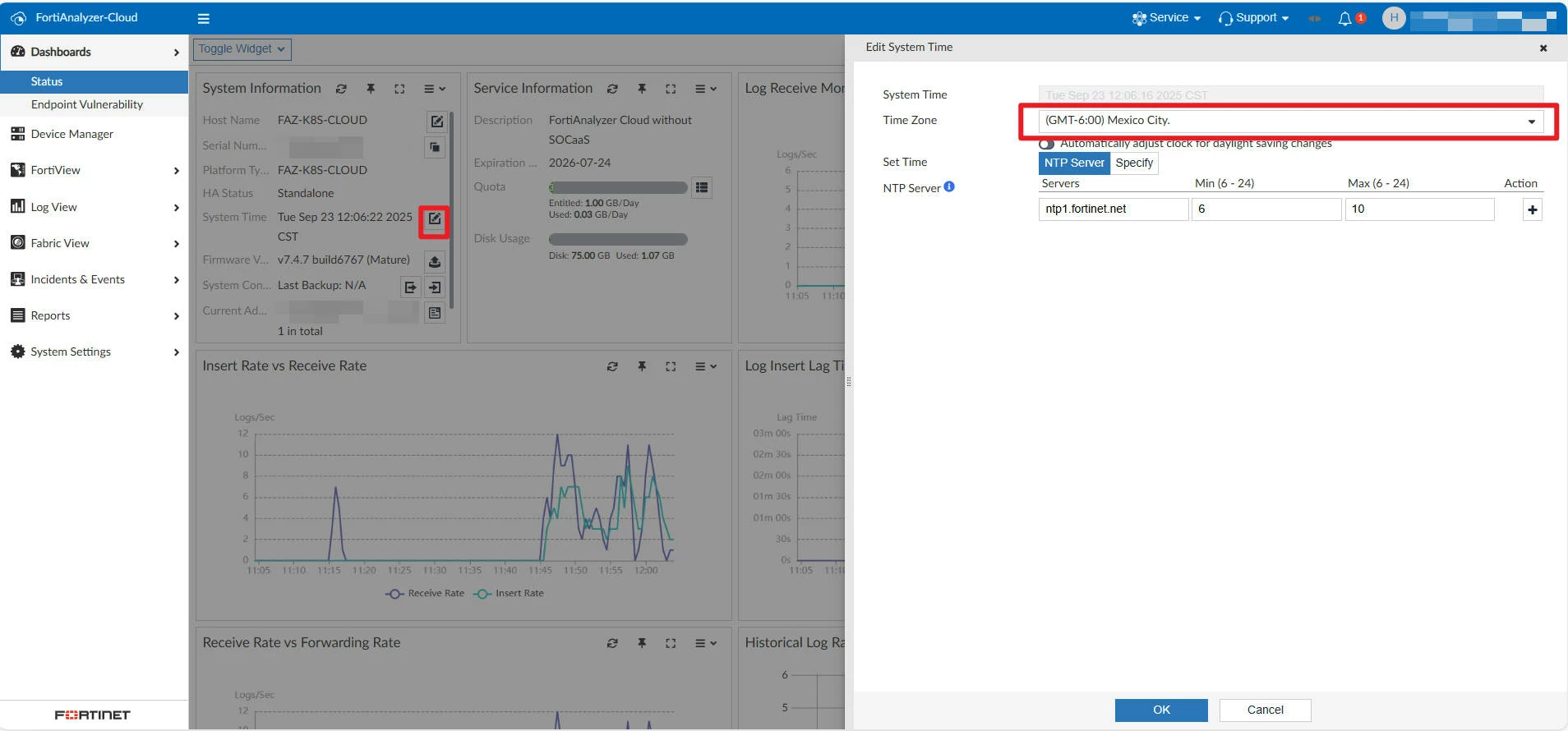
Task: Click the panel resize handle
Action: [x=849, y=381]
